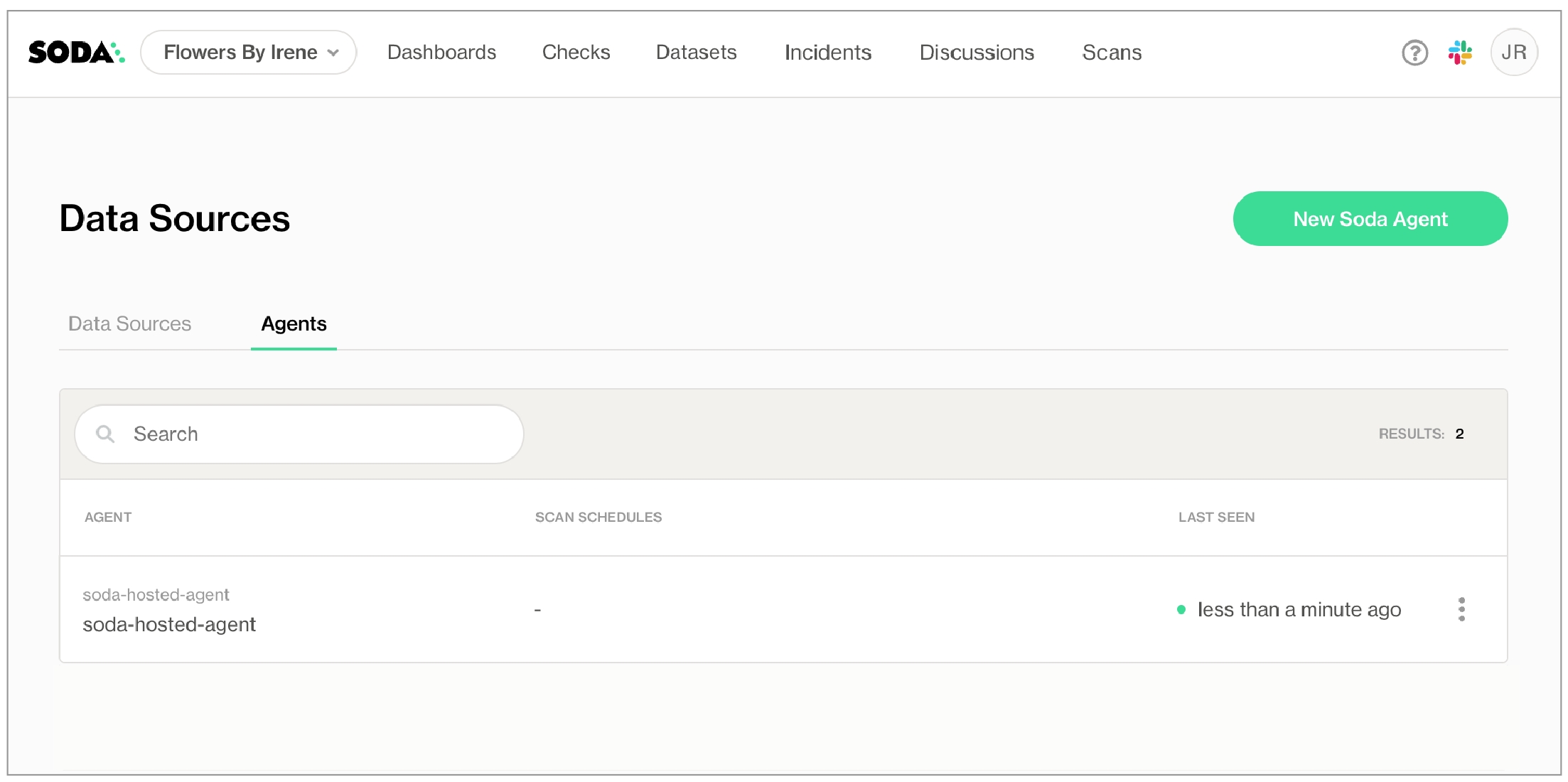Image resolution: width=1568 pixels, height=782 pixels.
Task: Open the help question mark icon
Action: pyautogui.click(x=1414, y=53)
